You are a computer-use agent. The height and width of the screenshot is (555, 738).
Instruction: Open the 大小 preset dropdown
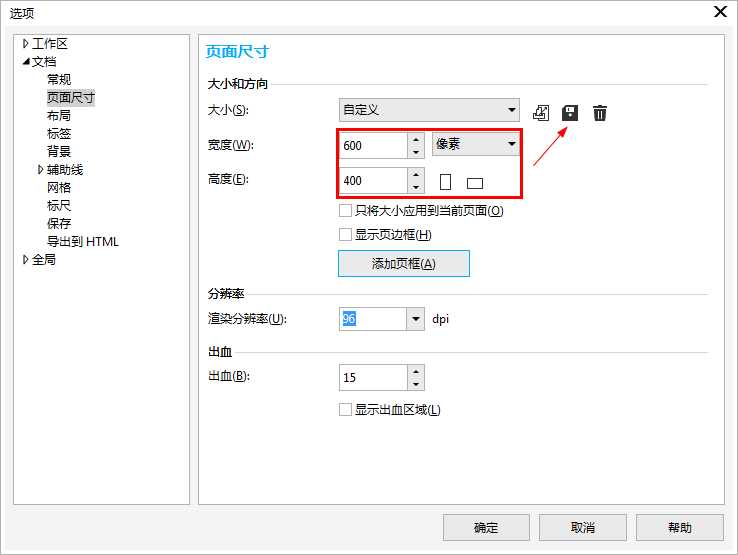pyautogui.click(x=512, y=110)
